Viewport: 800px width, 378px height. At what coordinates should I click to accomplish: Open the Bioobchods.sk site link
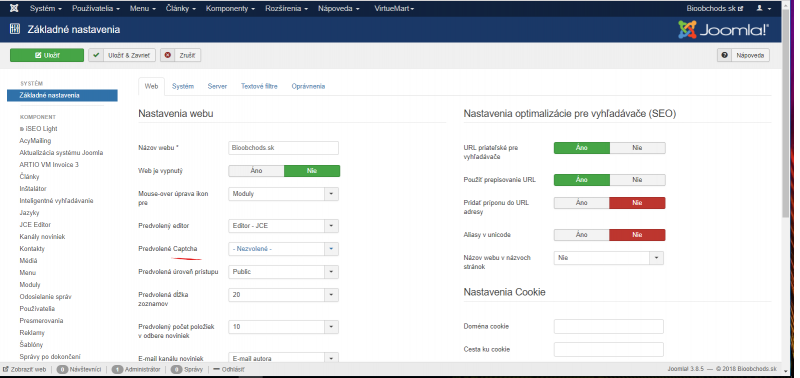[714, 9]
